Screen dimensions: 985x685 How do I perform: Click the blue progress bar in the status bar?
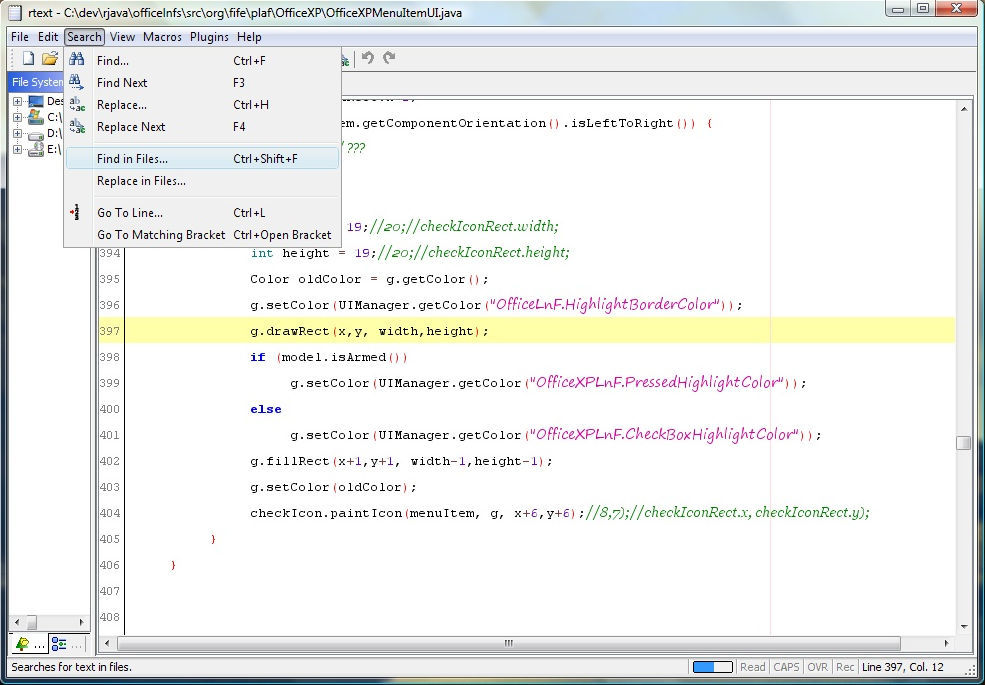click(712, 666)
